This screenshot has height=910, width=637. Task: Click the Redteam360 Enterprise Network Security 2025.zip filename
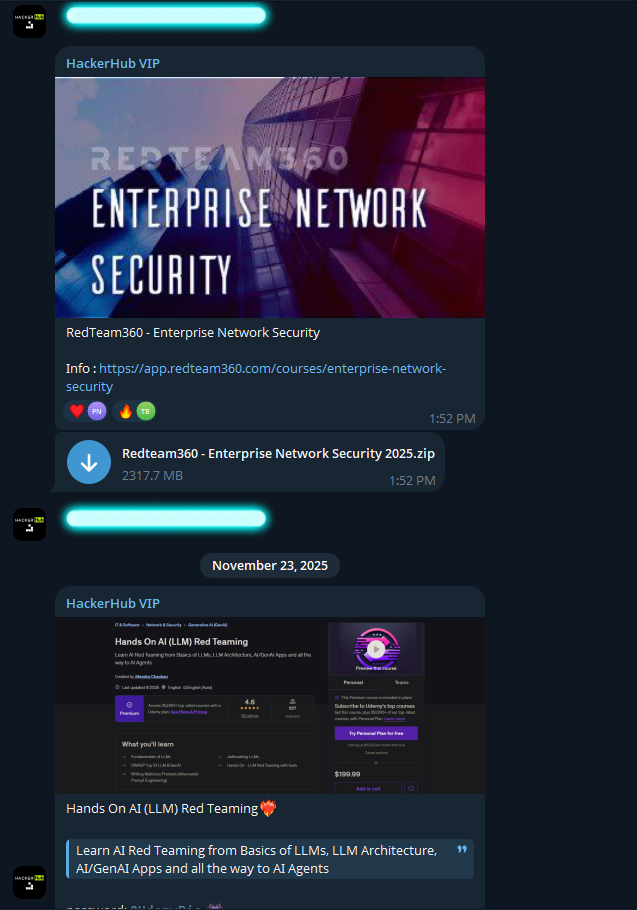[x=278, y=453]
